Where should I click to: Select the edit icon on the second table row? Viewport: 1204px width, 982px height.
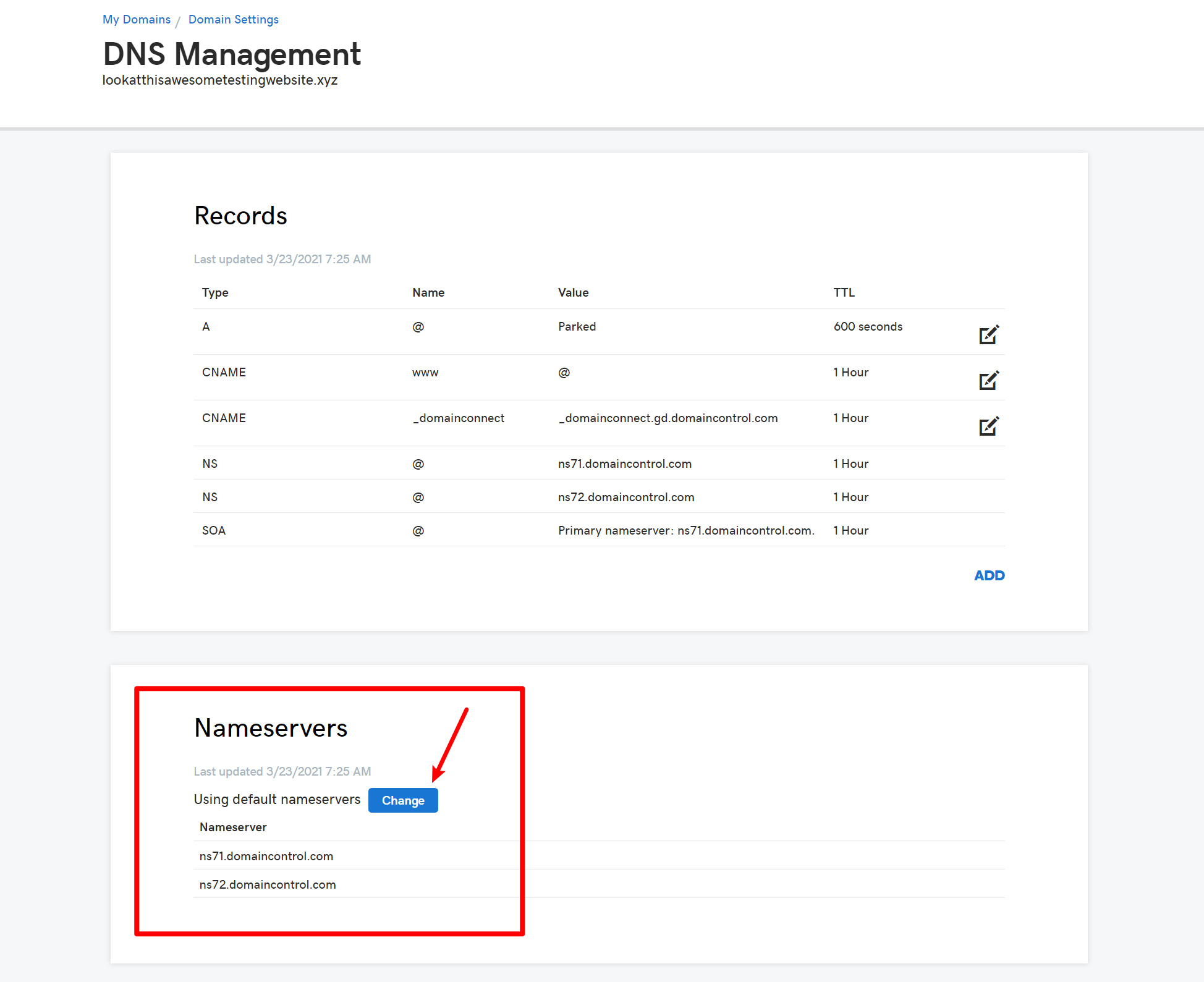pos(989,379)
